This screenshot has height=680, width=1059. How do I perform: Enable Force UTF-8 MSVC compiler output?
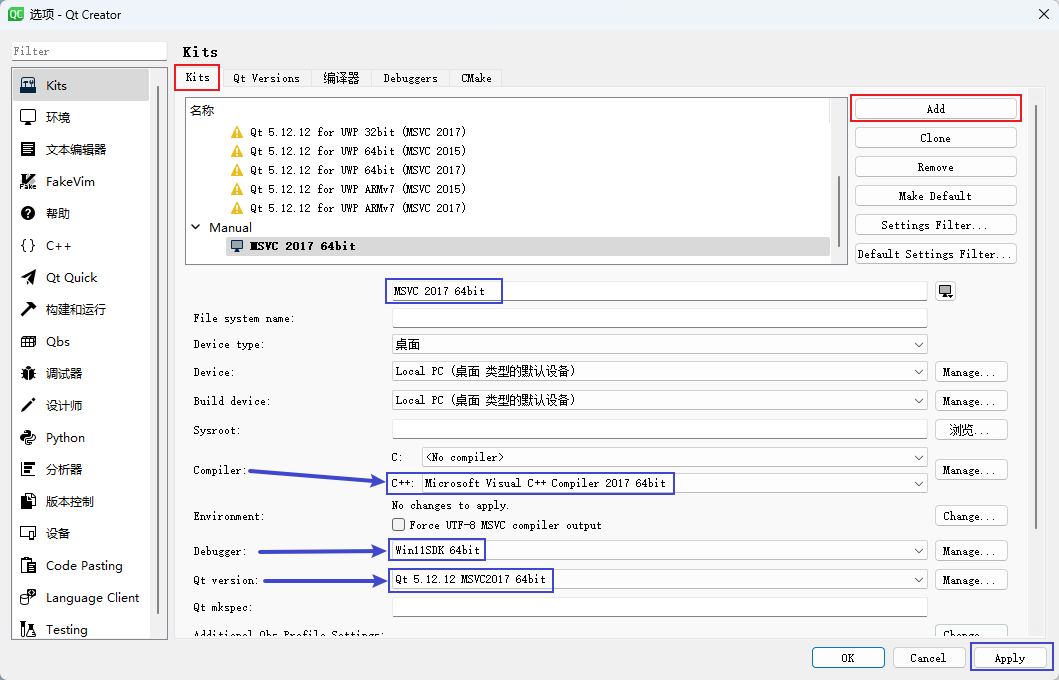tap(399, 525)
